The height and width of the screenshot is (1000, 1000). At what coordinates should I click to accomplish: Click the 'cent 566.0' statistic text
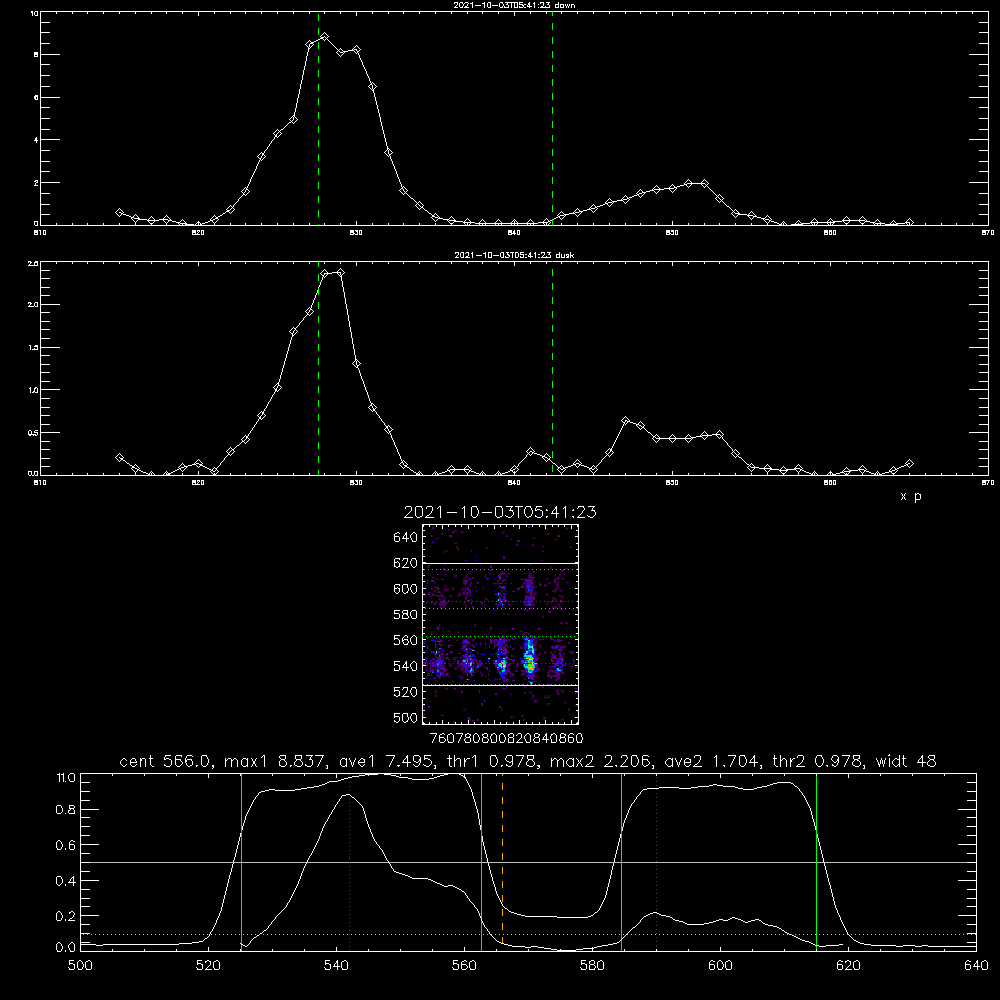point(166,761)
